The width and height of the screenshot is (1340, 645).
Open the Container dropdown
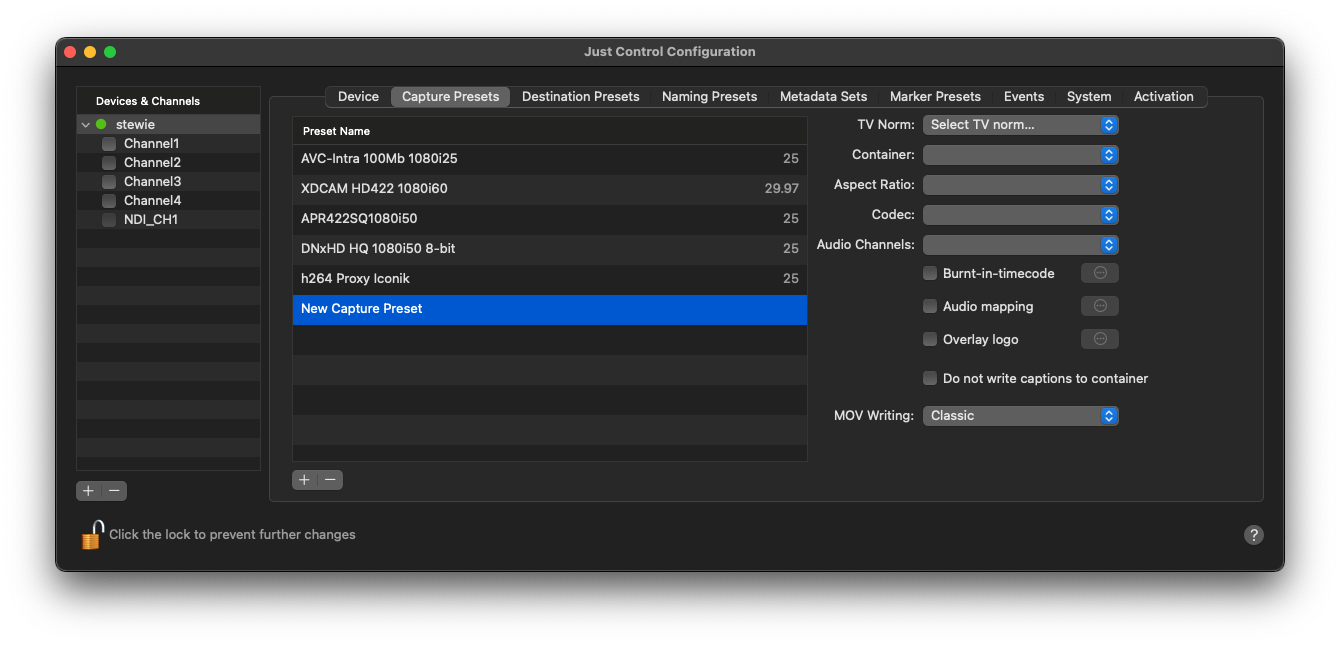click(x=1020, y=155)
